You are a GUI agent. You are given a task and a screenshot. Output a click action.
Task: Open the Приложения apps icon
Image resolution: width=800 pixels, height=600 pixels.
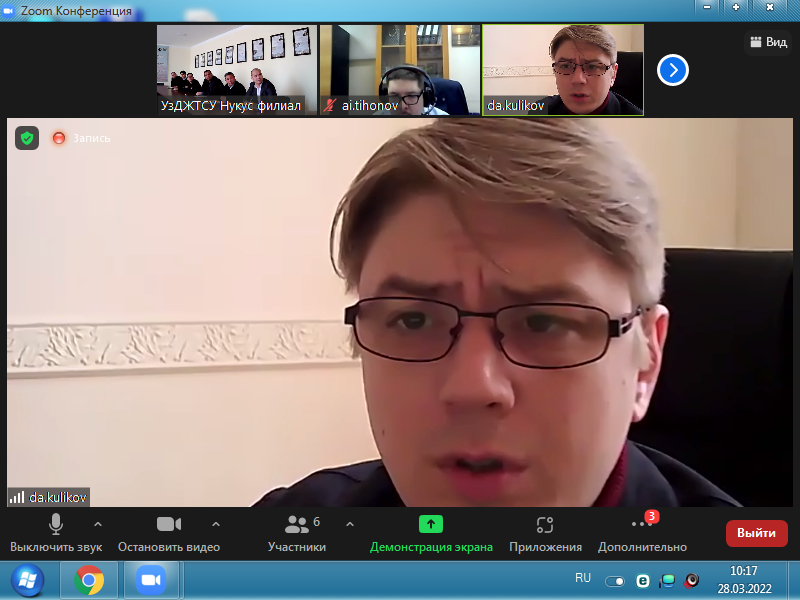tap(545, 524)
